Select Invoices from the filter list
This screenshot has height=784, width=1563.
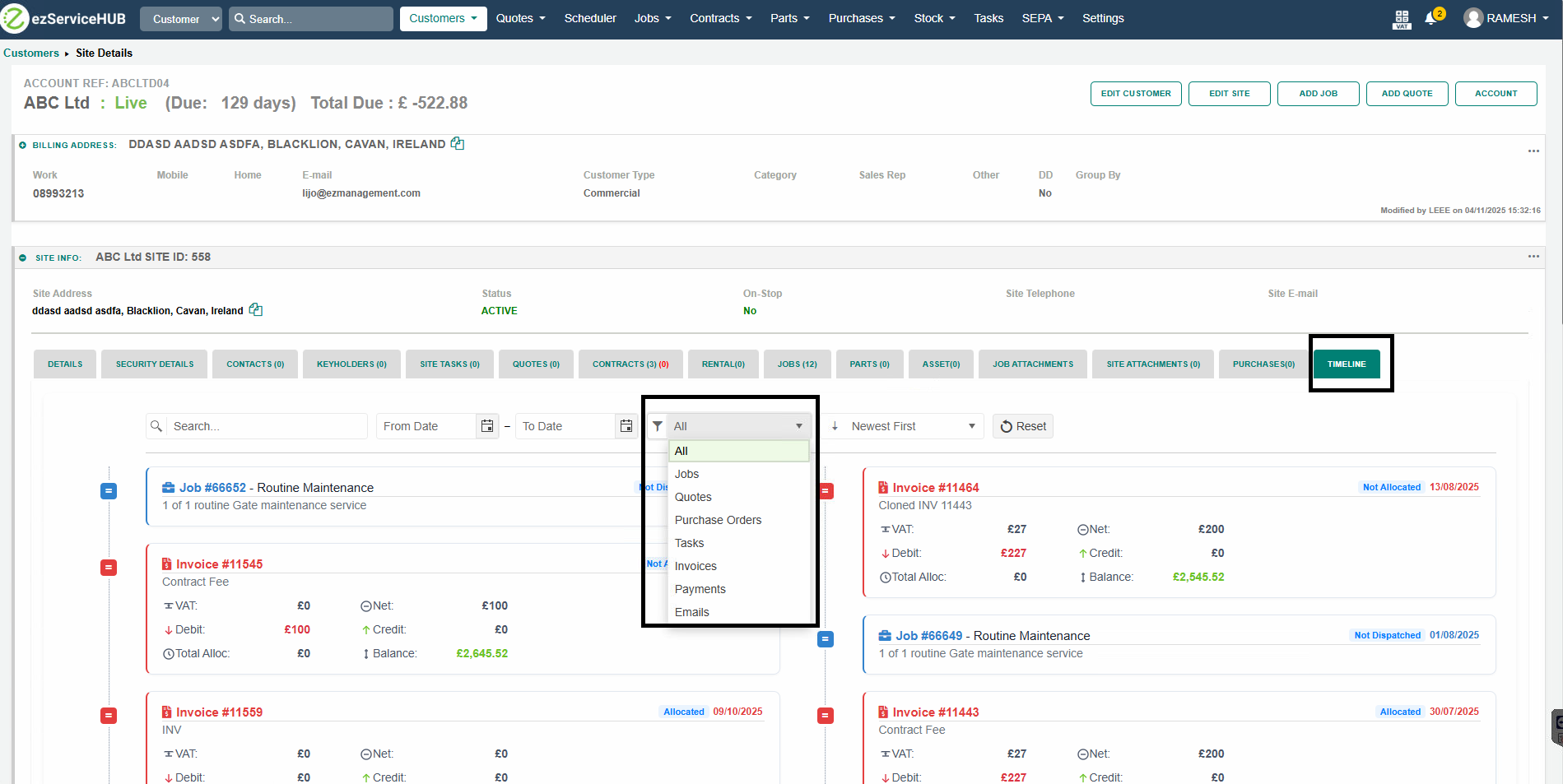click(695, 566)
